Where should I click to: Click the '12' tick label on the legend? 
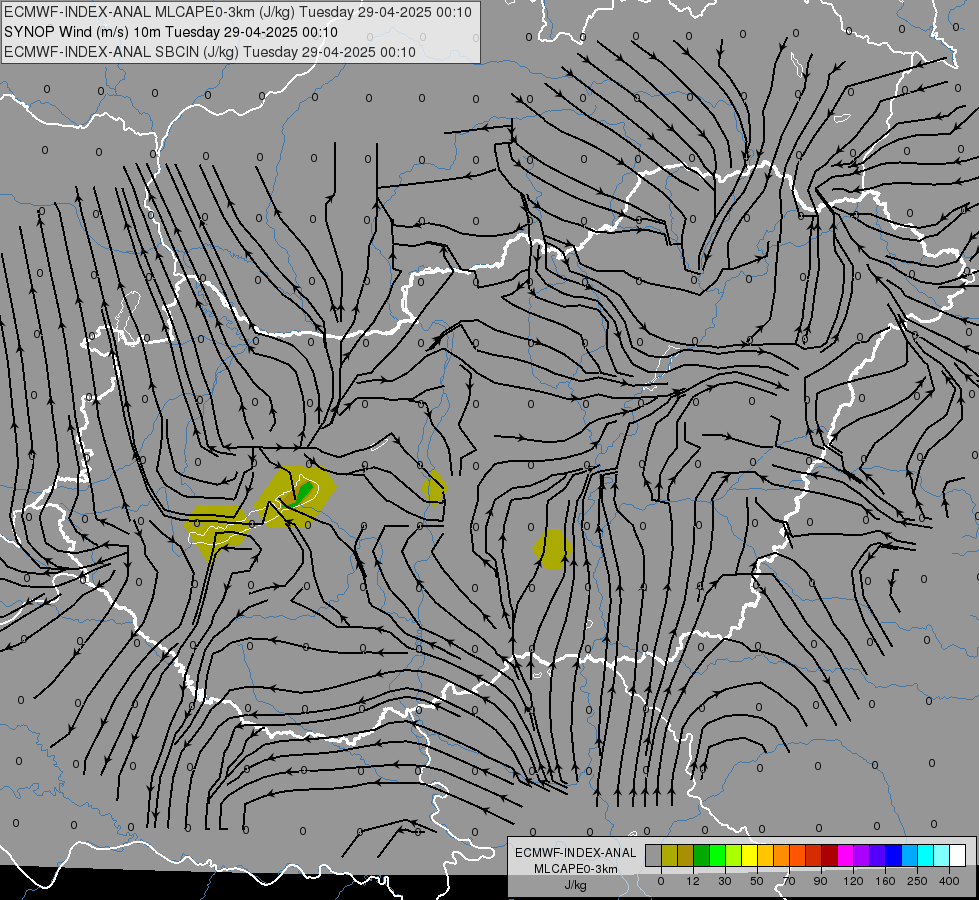[693, 881]
